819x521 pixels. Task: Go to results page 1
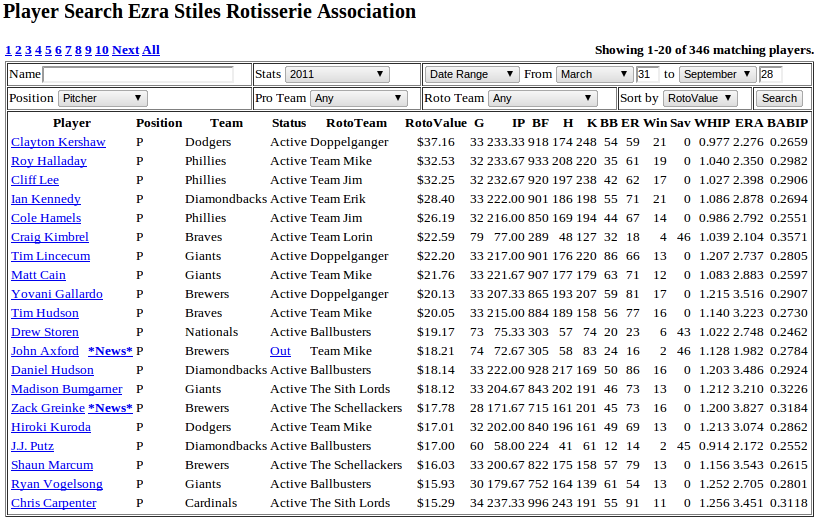(x=8, y=50)
